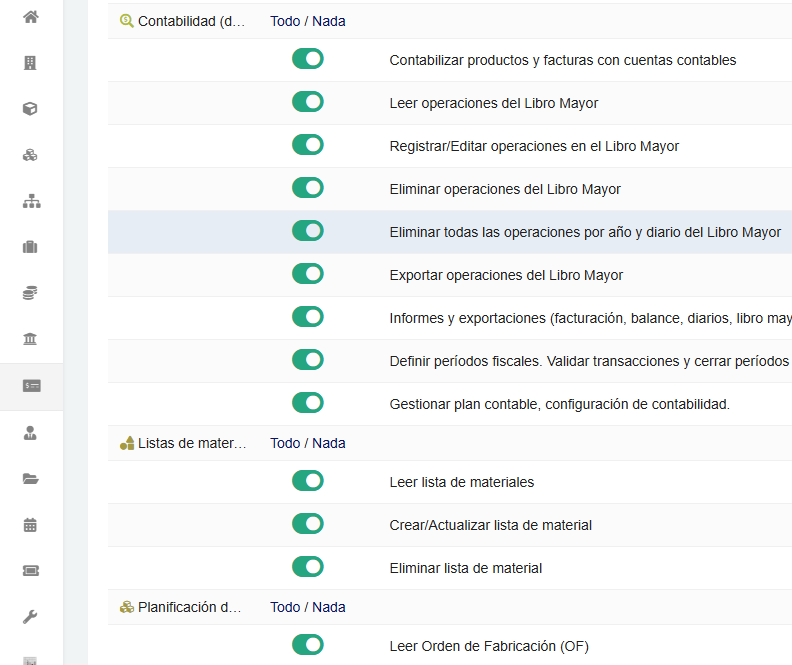Click text Crear/Actualizar lista de material
The width and height of the screenshot is (792, 665).
point(490,525)
